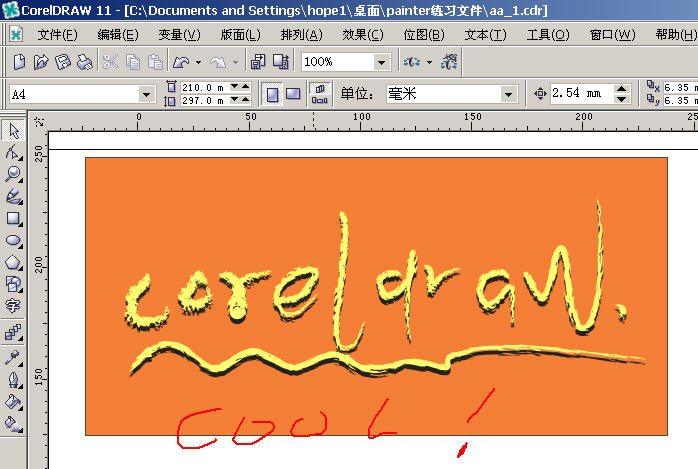The width and height of the screenshot is (698, 469).
Task: Open the zoom level 100% dropdown
Action: tap(381, 62)
